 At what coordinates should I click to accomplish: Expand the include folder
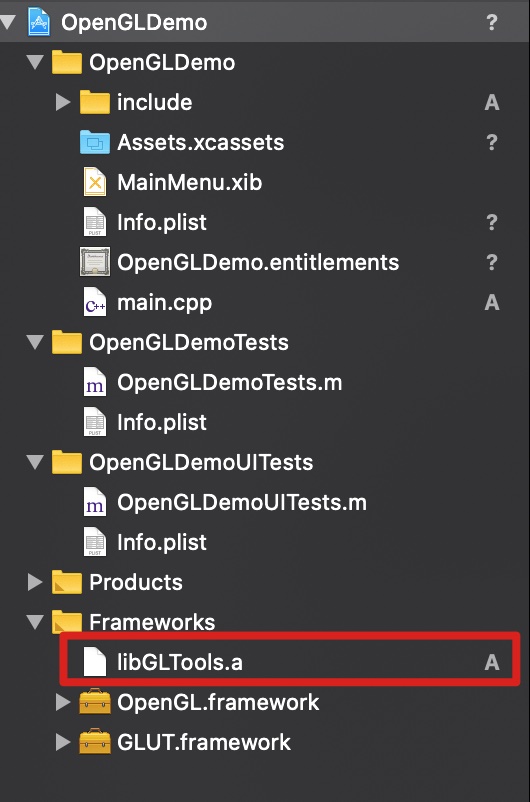62,102
